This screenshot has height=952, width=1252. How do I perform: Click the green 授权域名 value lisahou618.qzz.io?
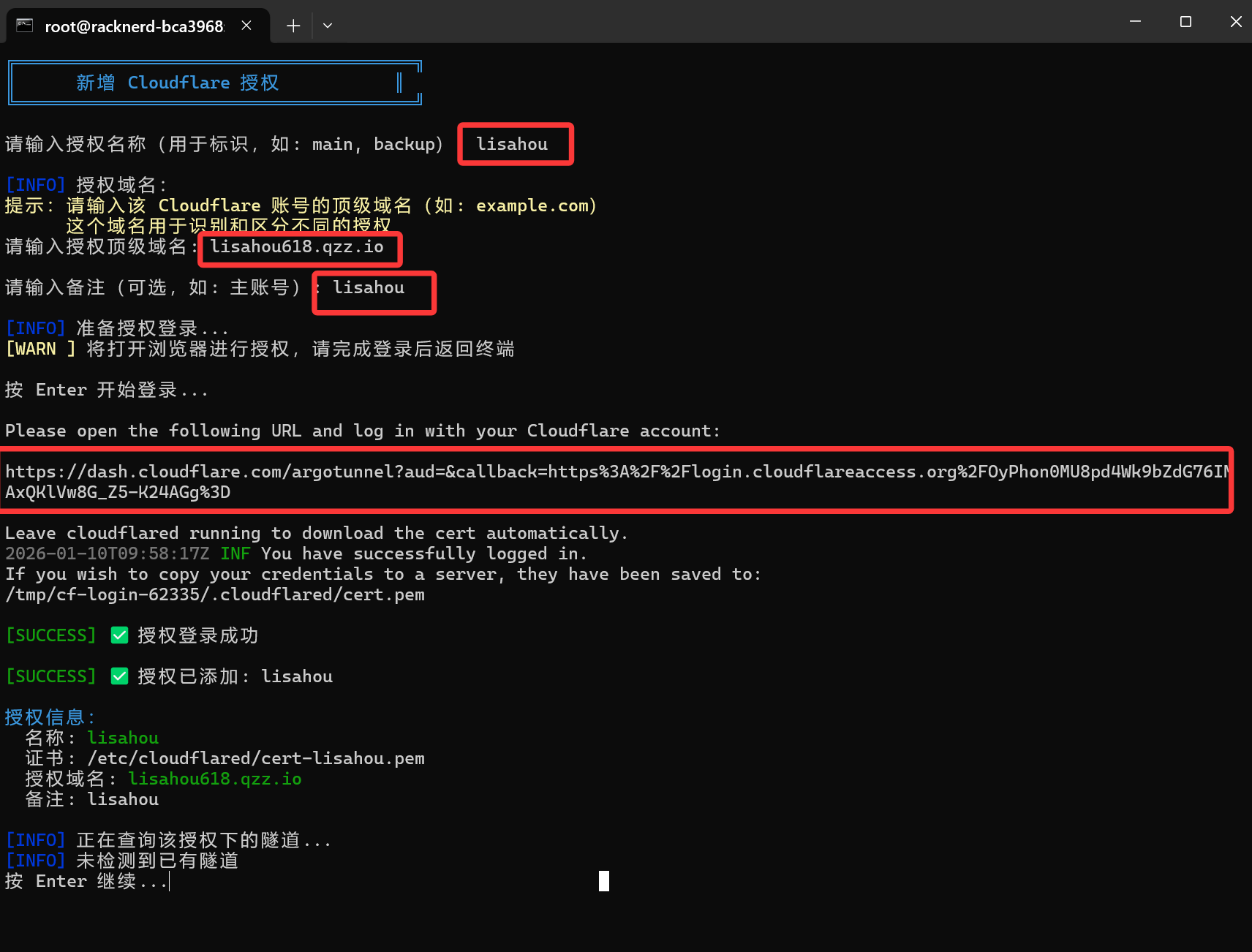point(215,779)
